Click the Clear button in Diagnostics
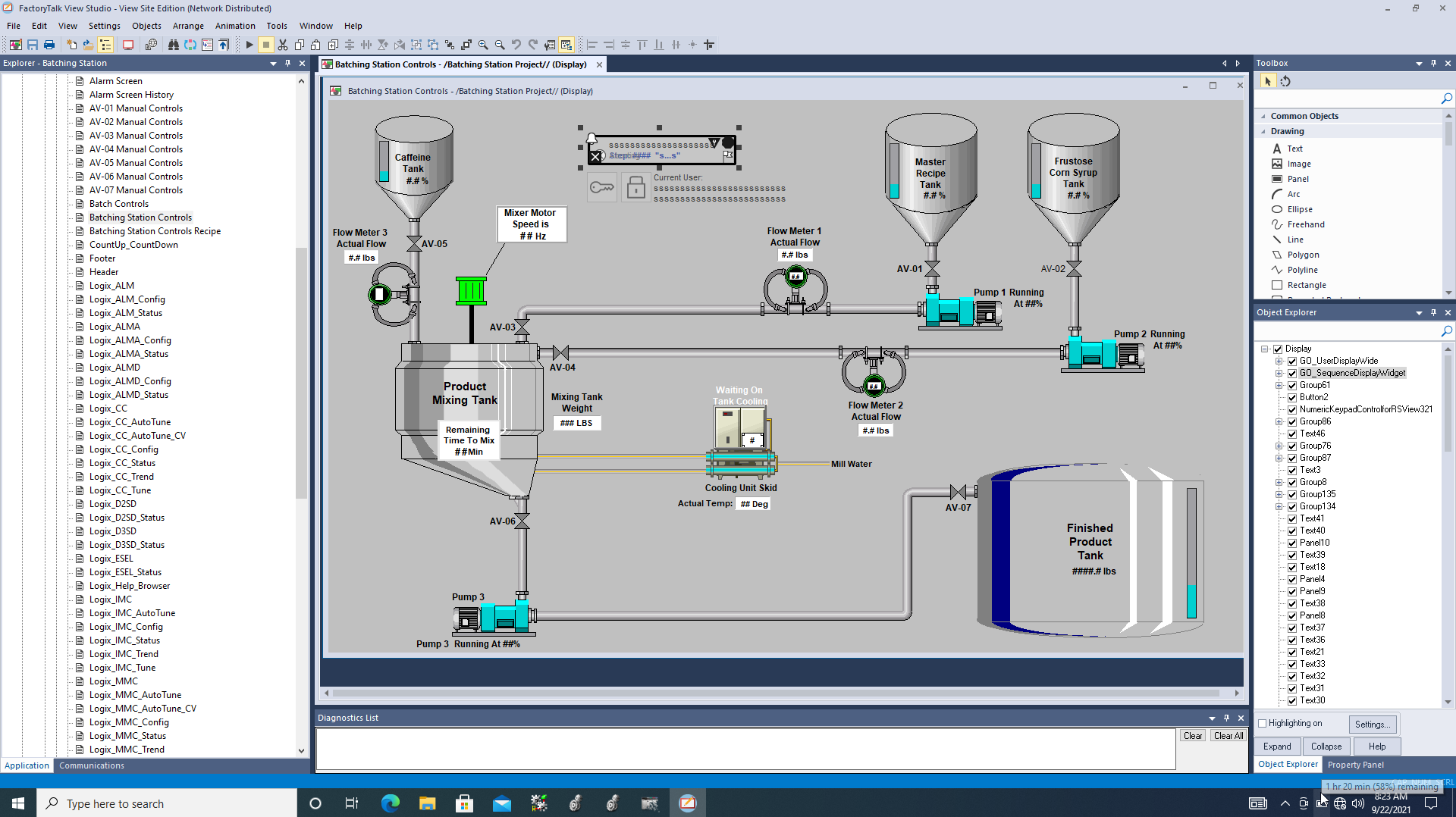This screenshot has width=1456, height=817. (1193, 736)
